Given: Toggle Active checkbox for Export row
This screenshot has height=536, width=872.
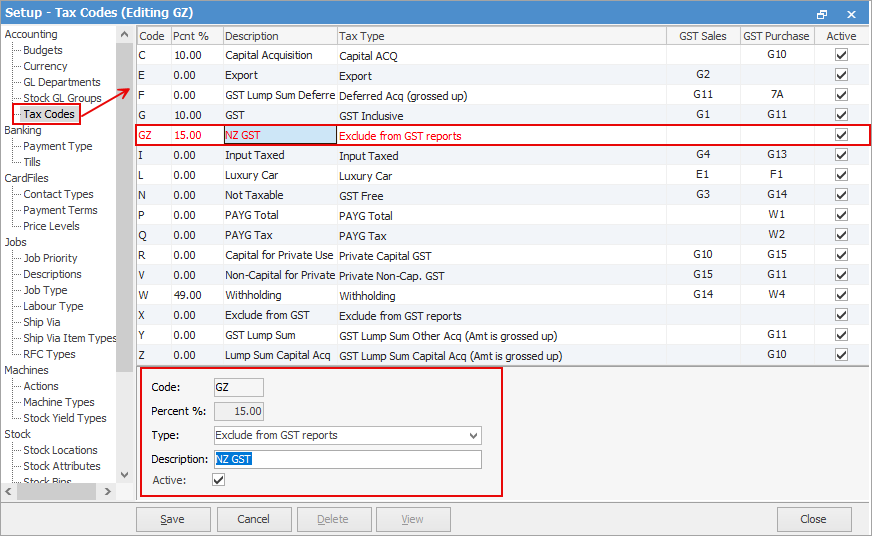Looking at the screenshot, I should [841, 75].
